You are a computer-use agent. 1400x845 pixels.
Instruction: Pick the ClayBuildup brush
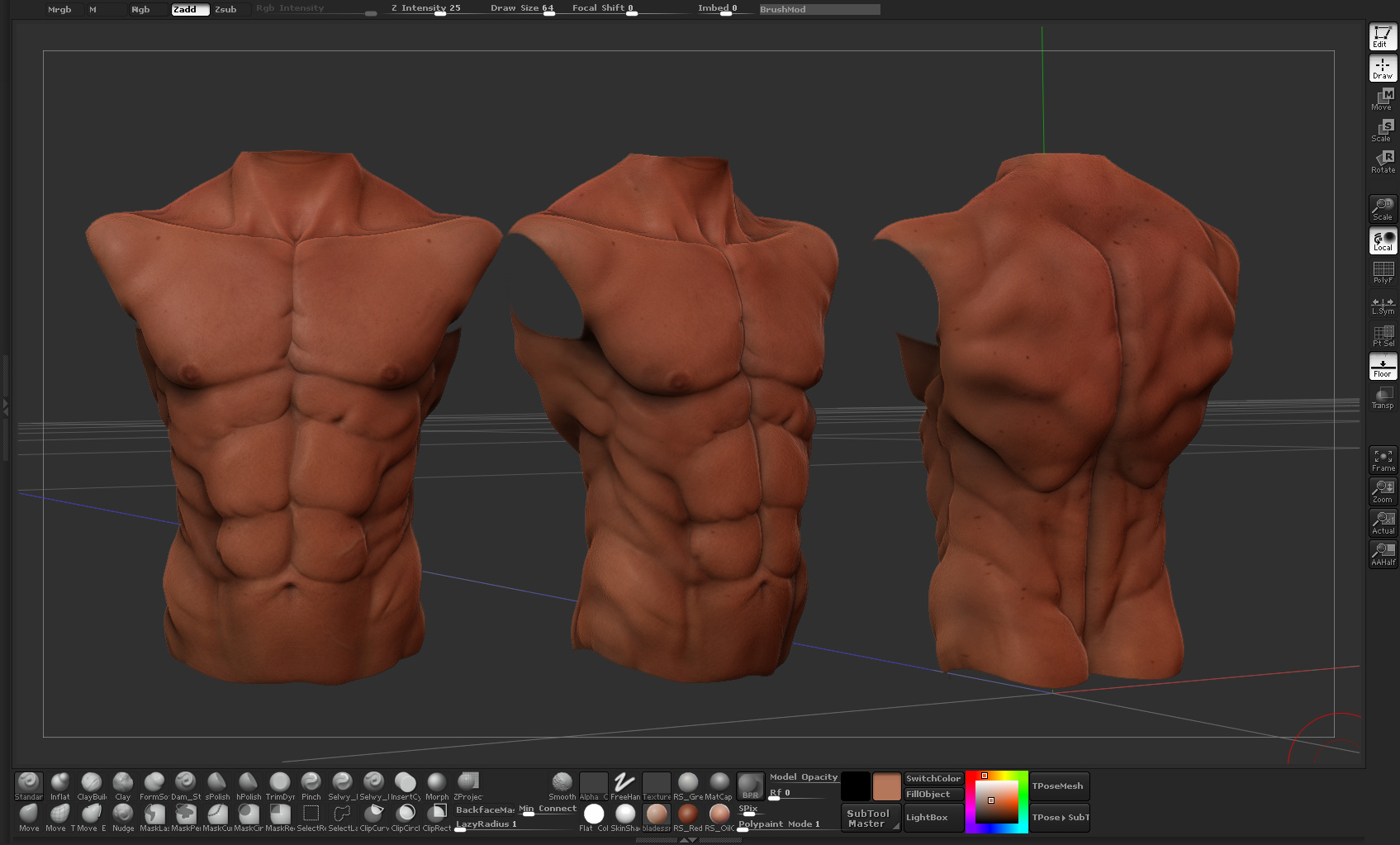click(92, 786)
